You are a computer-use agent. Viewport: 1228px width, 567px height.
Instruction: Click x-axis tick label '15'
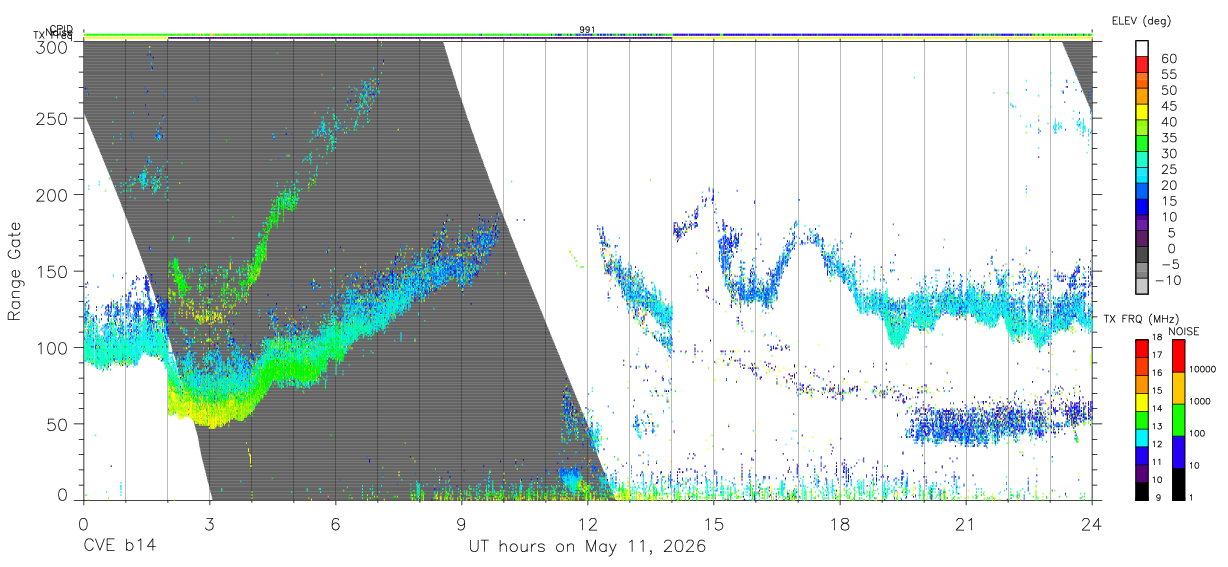(x=714, y=525)
